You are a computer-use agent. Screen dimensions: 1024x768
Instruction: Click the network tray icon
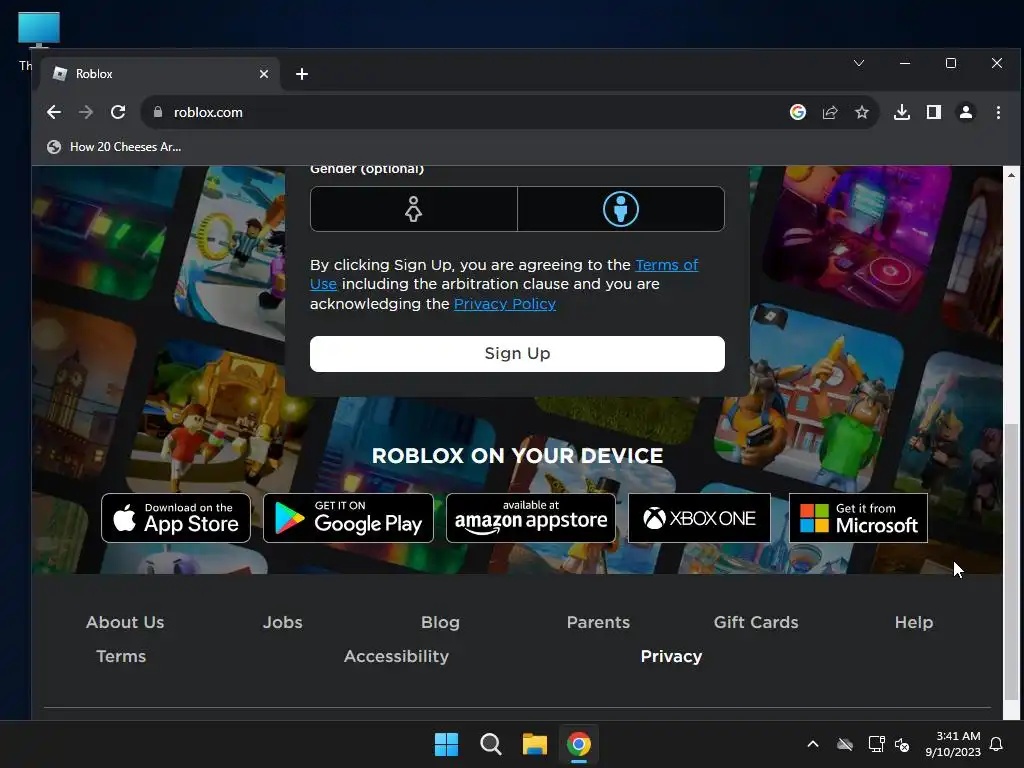point(876,744)
